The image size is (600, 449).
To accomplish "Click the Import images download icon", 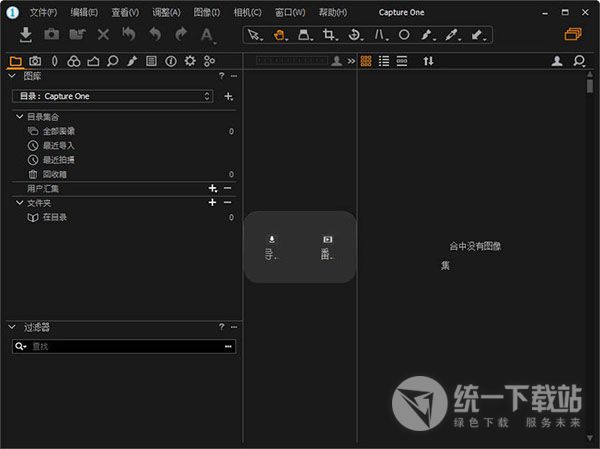I will pyautogui.click(x=27, y=34).
